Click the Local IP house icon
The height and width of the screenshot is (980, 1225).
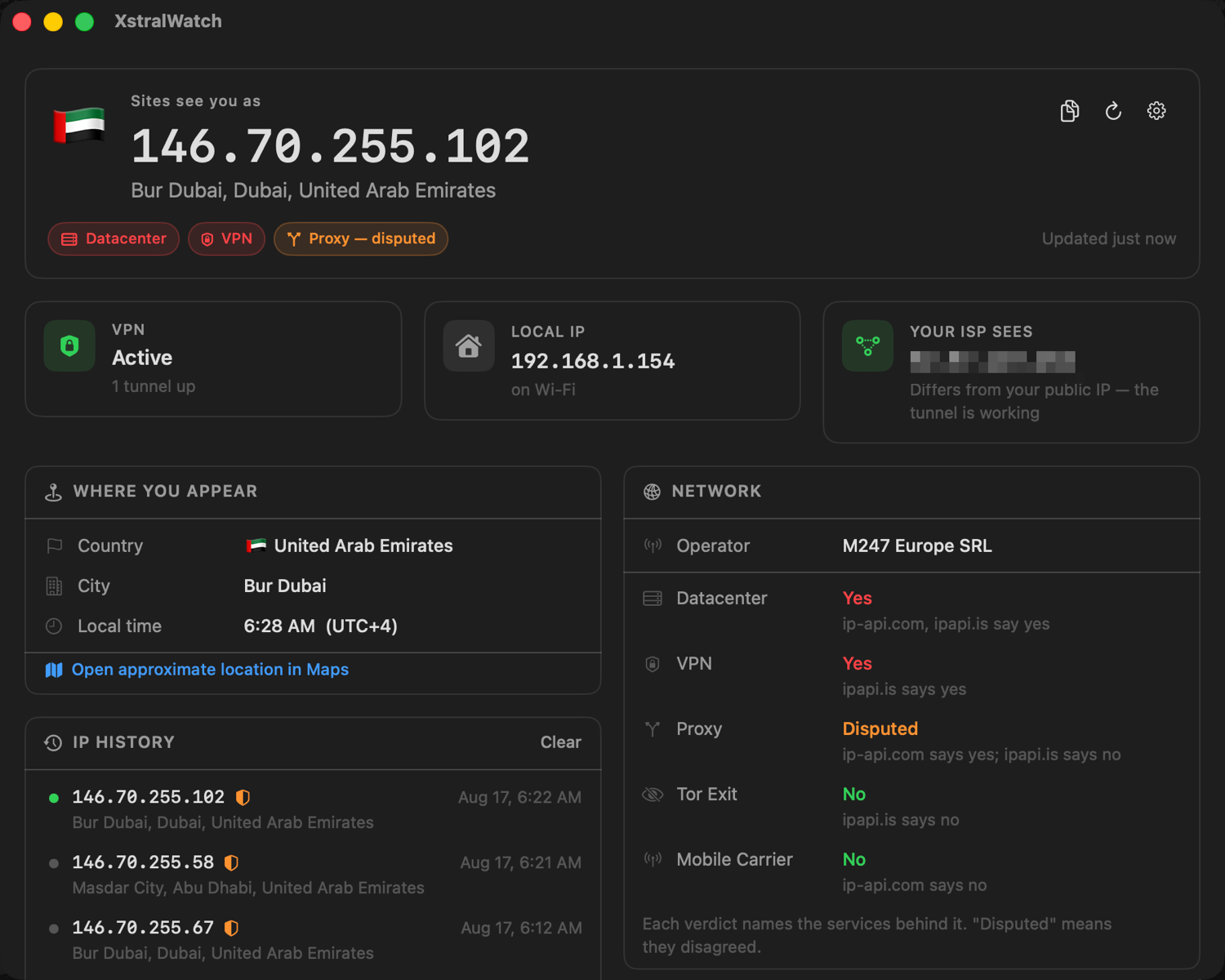click(x=469, y=346)
